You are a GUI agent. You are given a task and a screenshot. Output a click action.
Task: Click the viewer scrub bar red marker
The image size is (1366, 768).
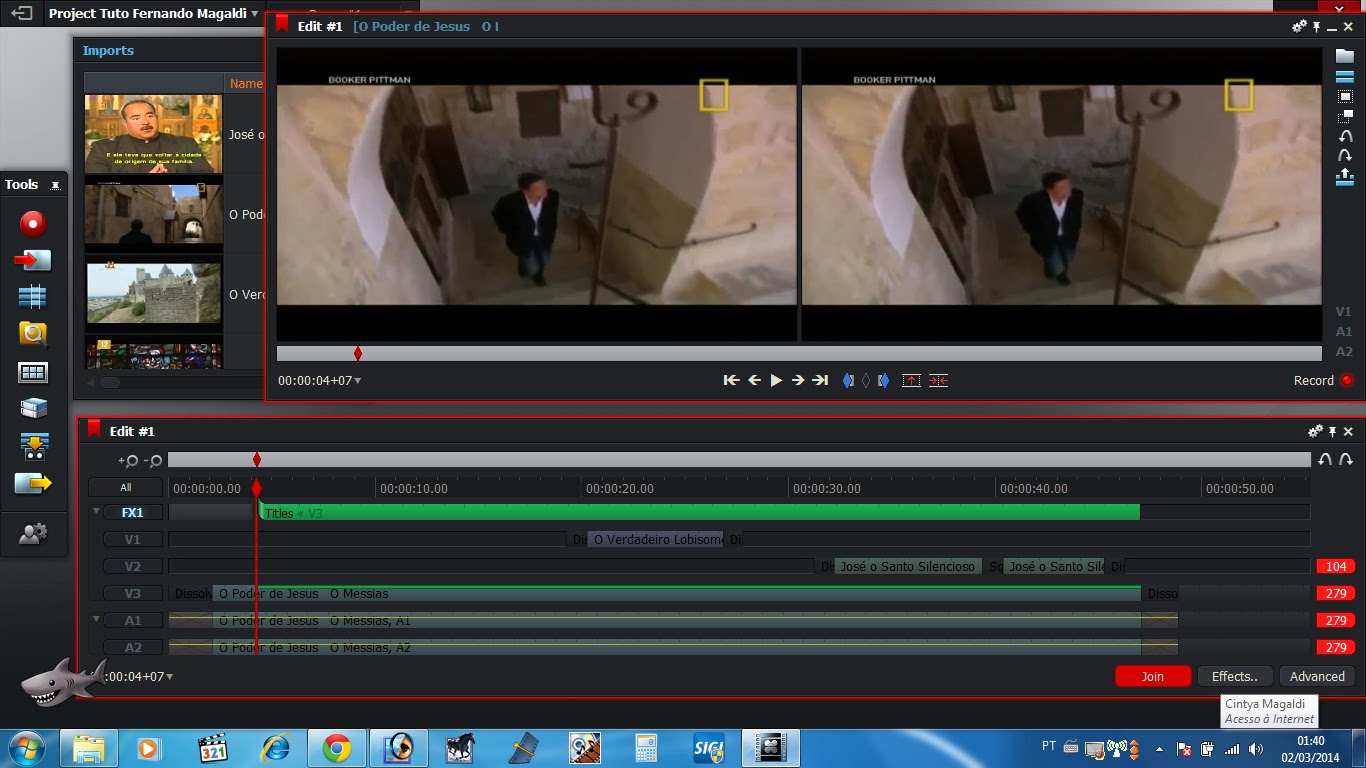pyautogui.click(x=358, y=353)
